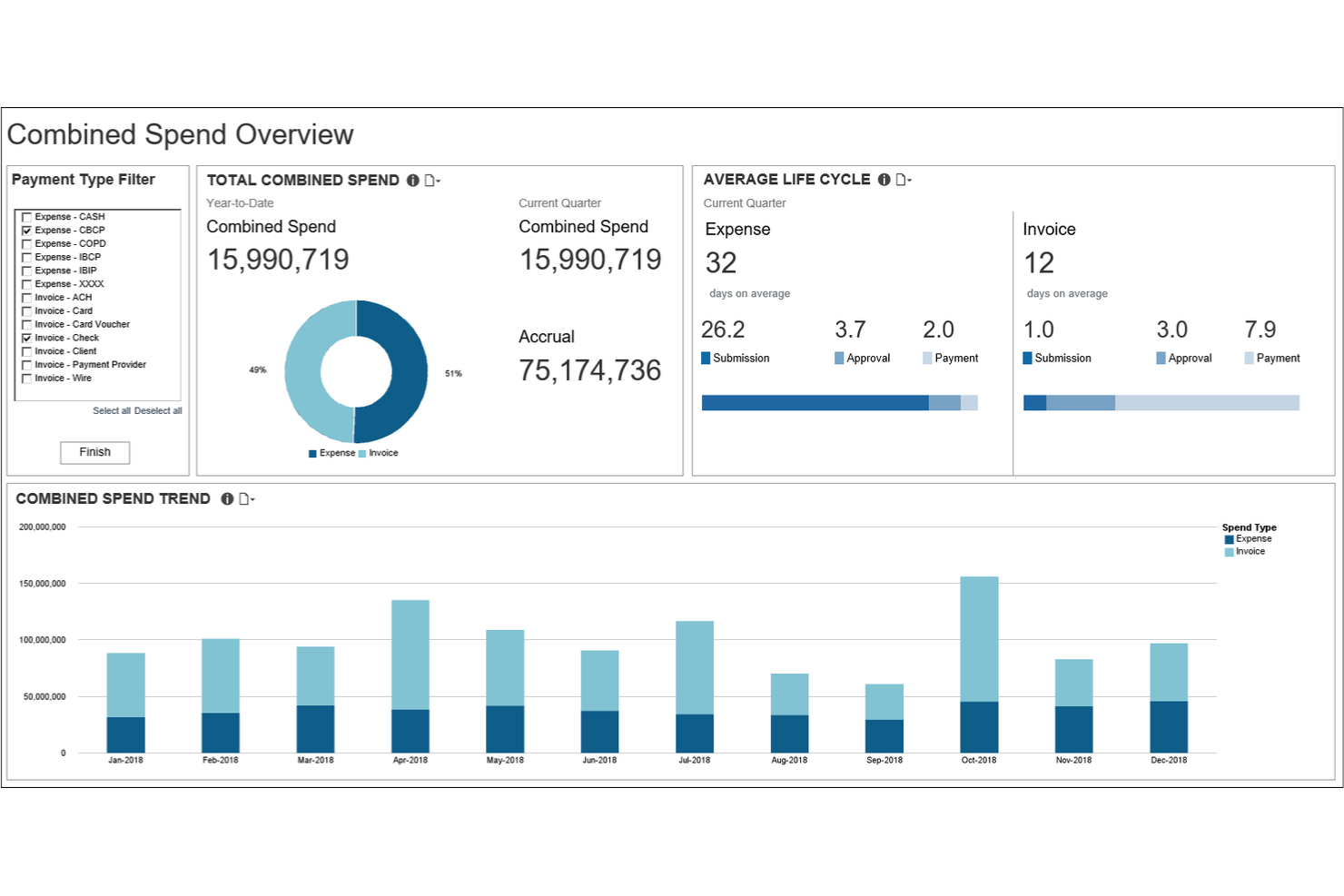
Task: Enable the Invoice - Wire payment type
Action: (27, 378)
